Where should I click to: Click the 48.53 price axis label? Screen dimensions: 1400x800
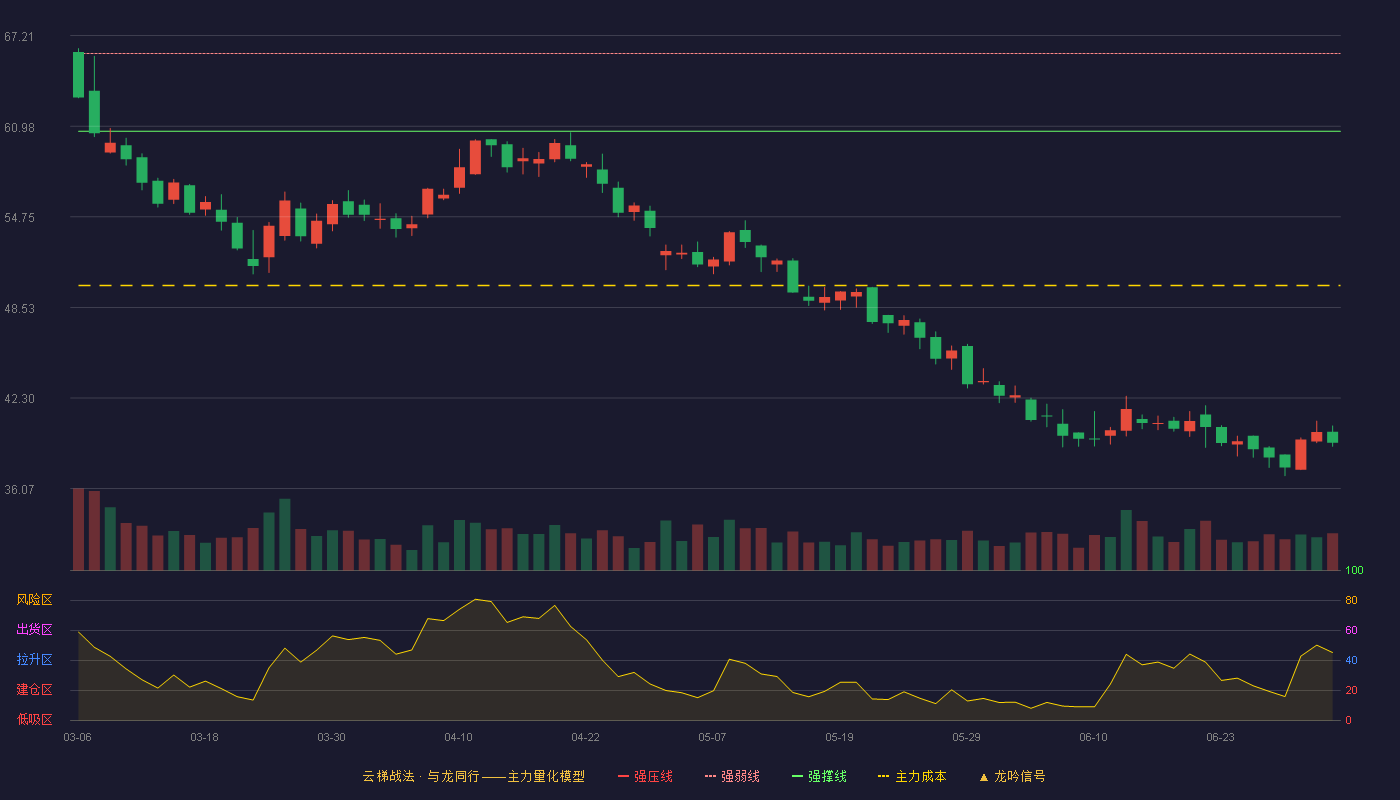pos(19,309)
